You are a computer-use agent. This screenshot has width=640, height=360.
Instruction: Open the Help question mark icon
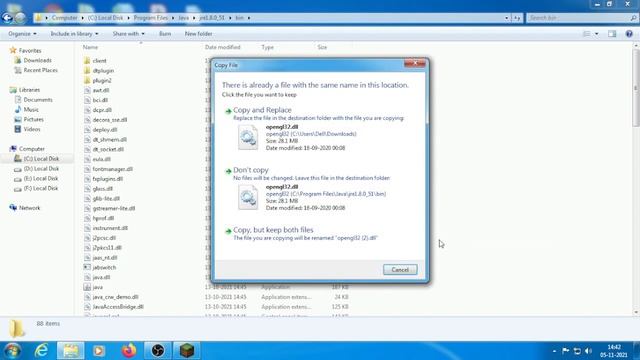(x=629, y=34)
